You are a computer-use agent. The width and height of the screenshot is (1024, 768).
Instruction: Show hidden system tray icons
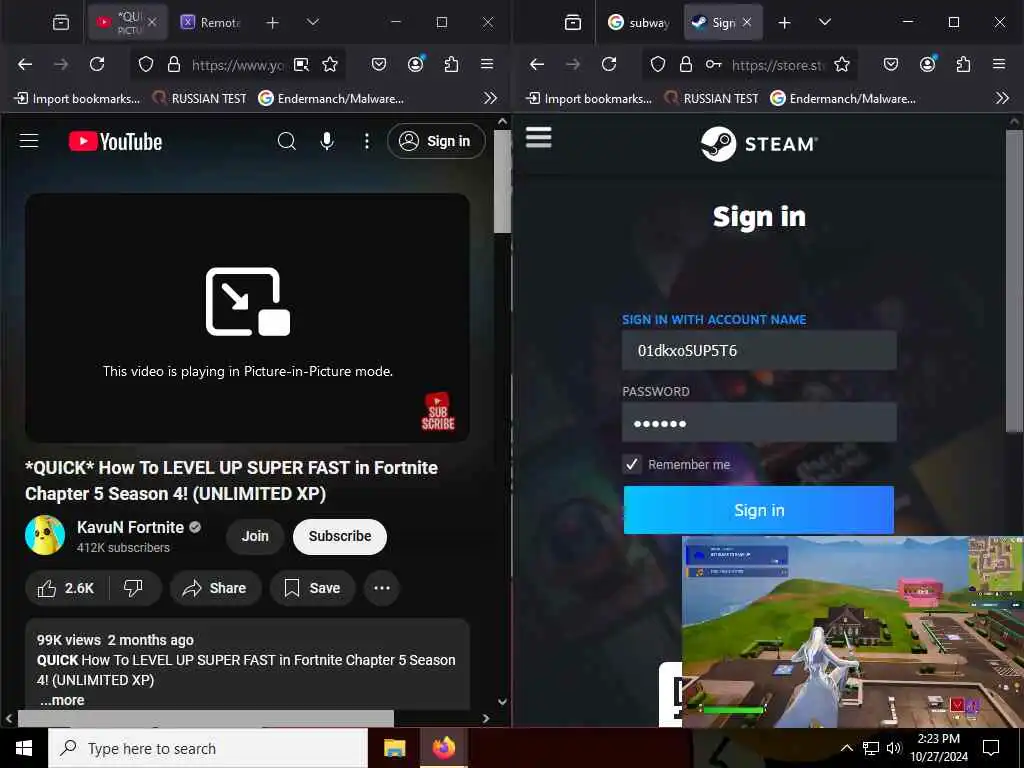(846, 748)
